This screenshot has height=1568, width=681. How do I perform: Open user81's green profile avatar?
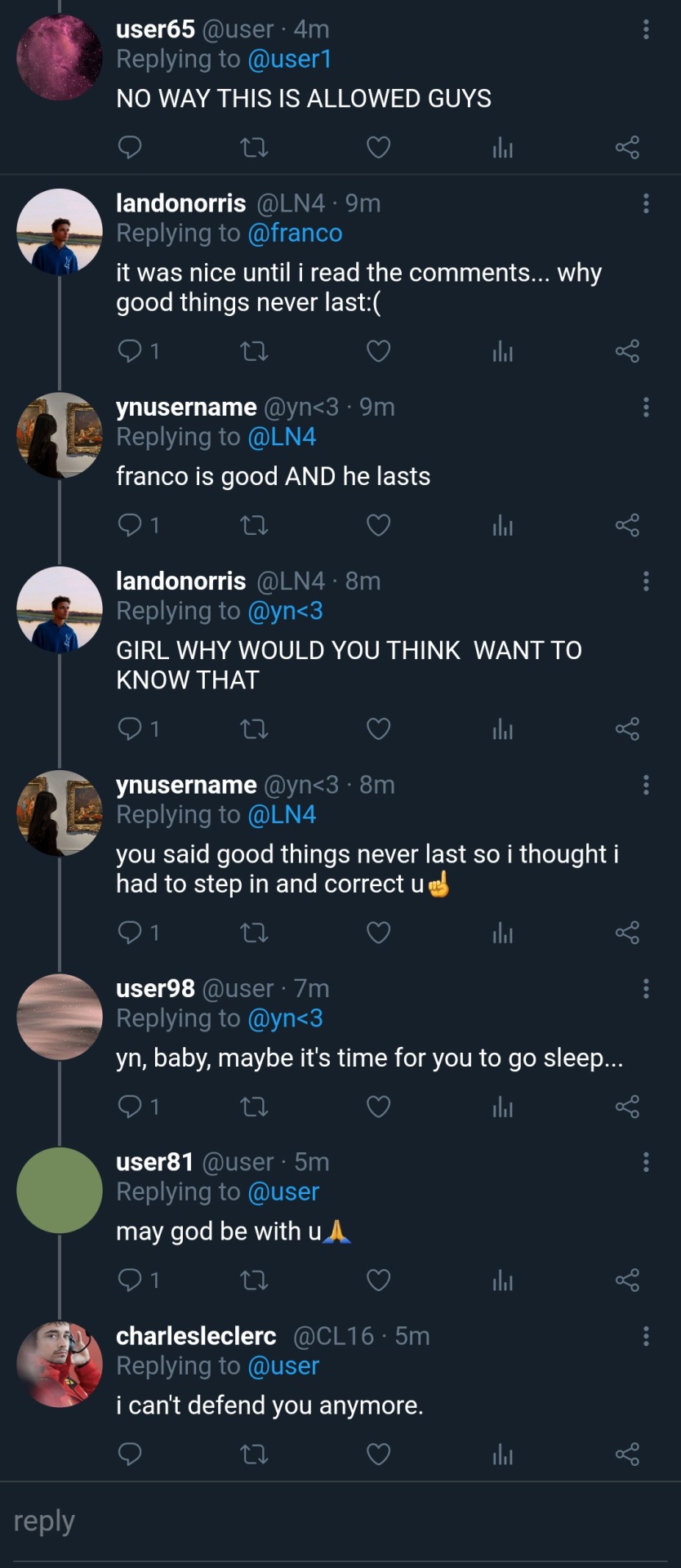[x=60, y=1190]
